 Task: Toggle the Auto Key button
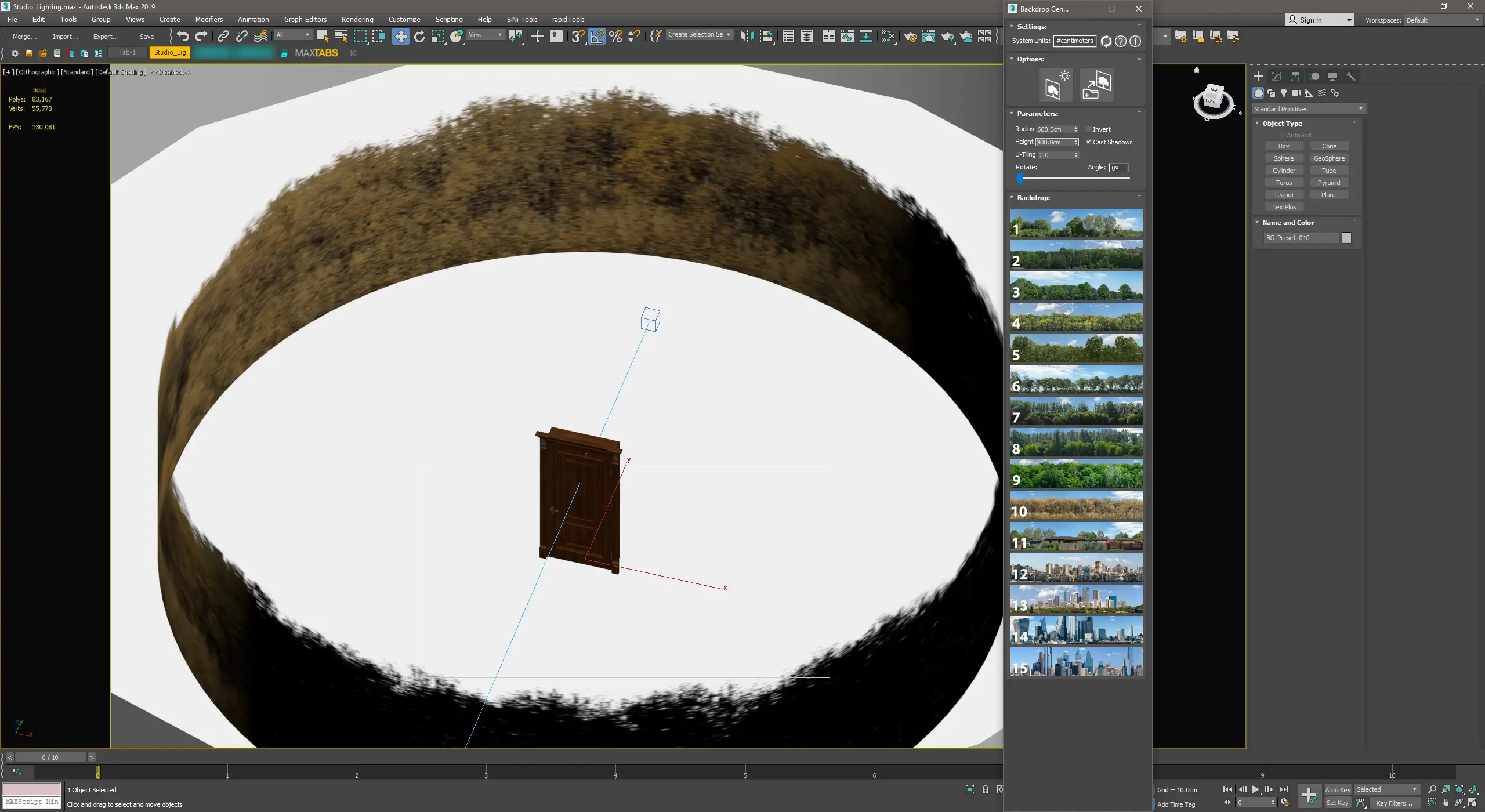1337,789
